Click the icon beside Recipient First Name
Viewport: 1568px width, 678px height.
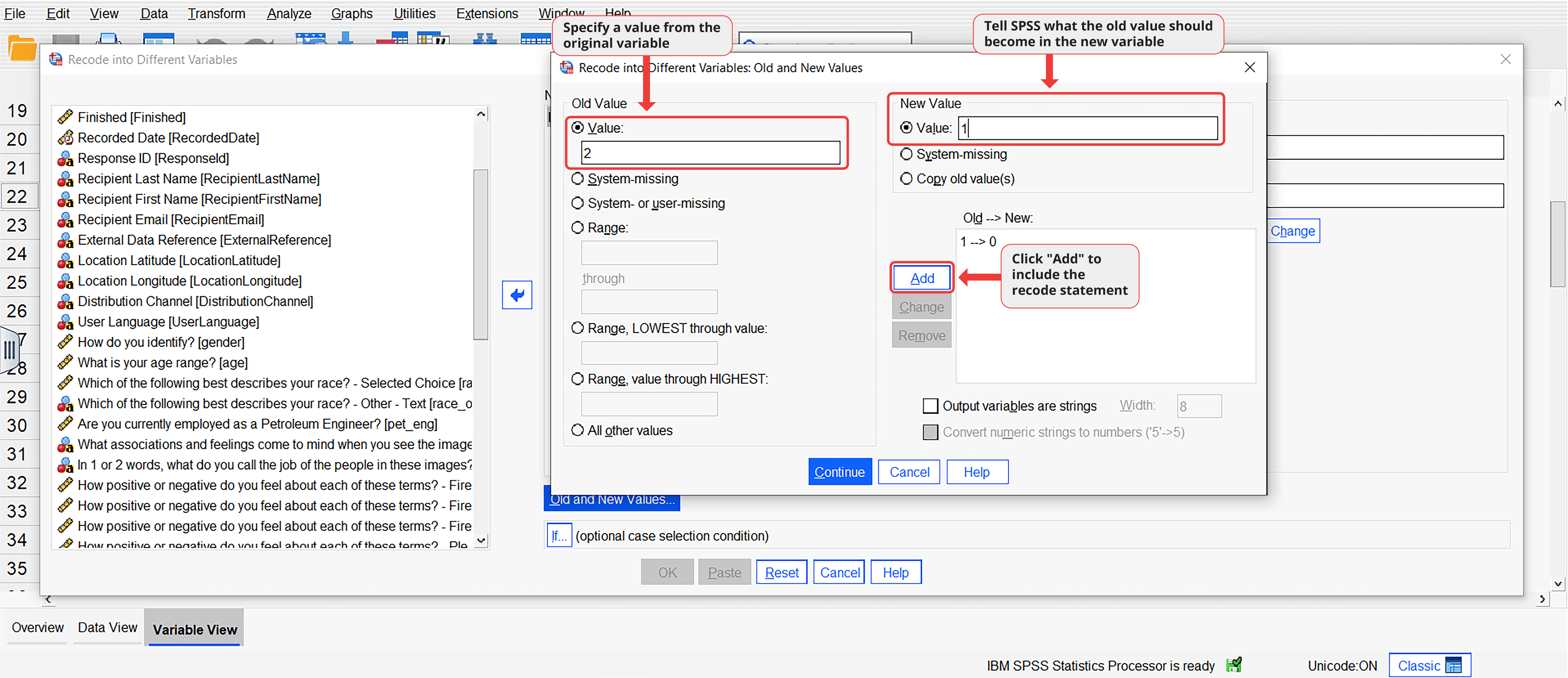(65, 199)
